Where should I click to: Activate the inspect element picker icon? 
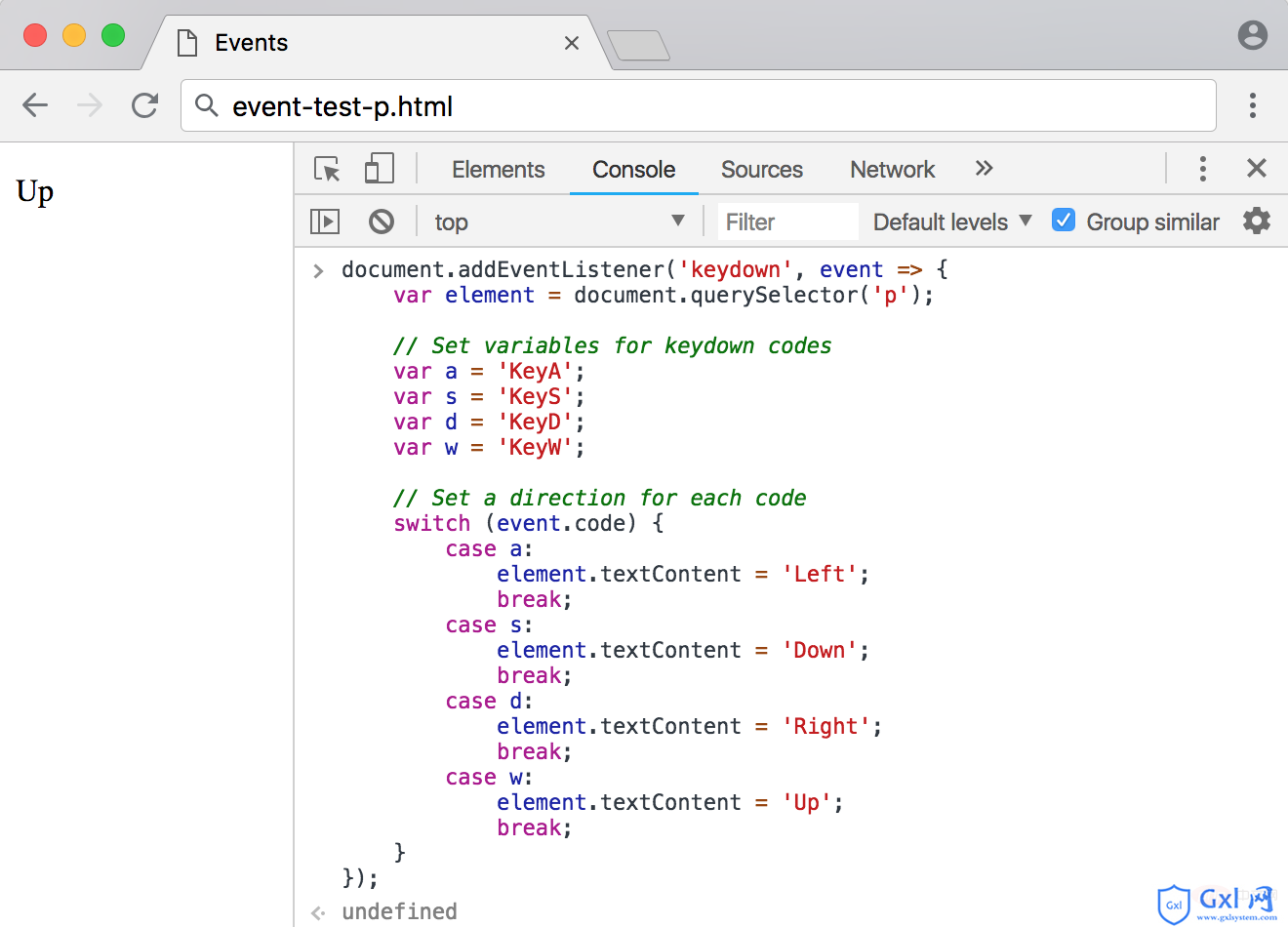[327, 169]
